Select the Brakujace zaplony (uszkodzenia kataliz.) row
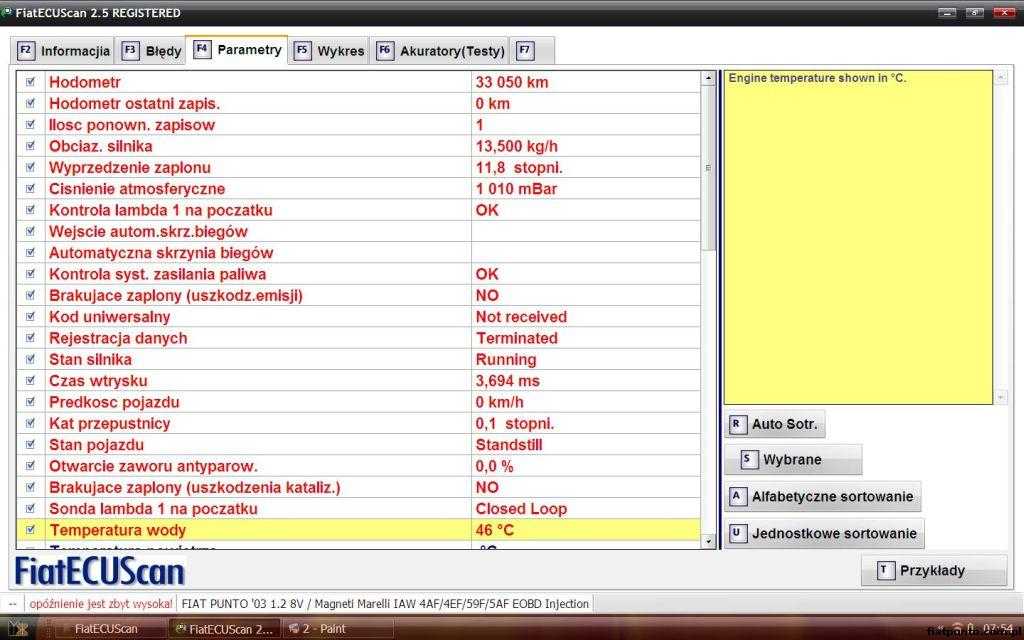Screen dimensions: 1024x640 (358, 487)
